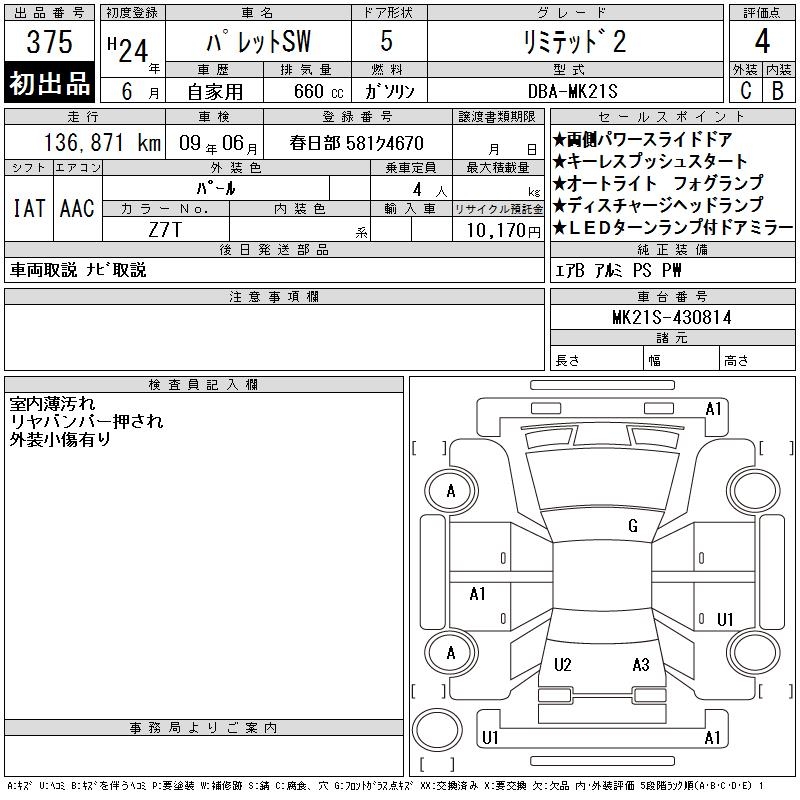Click spare tire circle below diagram
800x800 pixels.
pyautogui.click(x=437, y=728)
